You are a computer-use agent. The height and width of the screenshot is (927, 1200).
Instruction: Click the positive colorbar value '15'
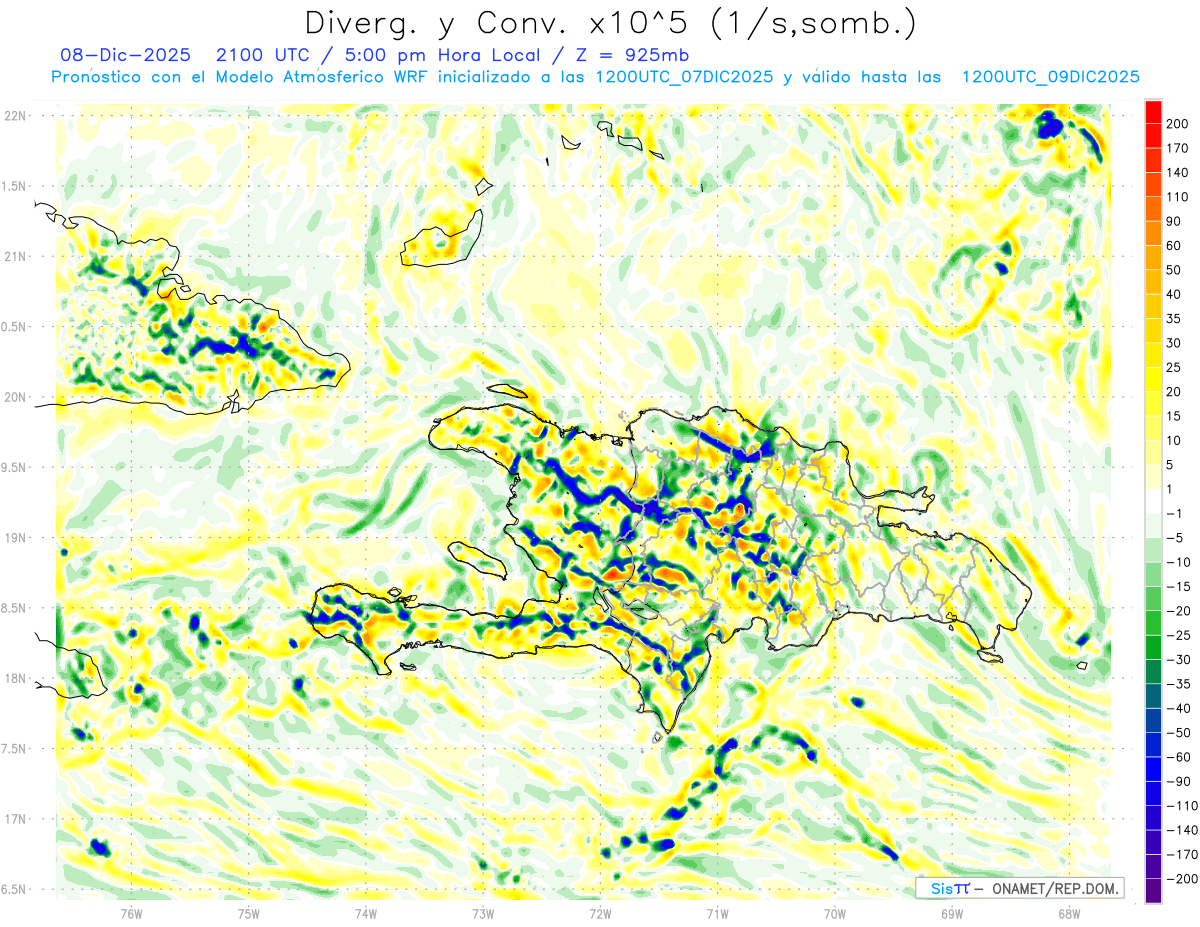[x=1174, y=416]
